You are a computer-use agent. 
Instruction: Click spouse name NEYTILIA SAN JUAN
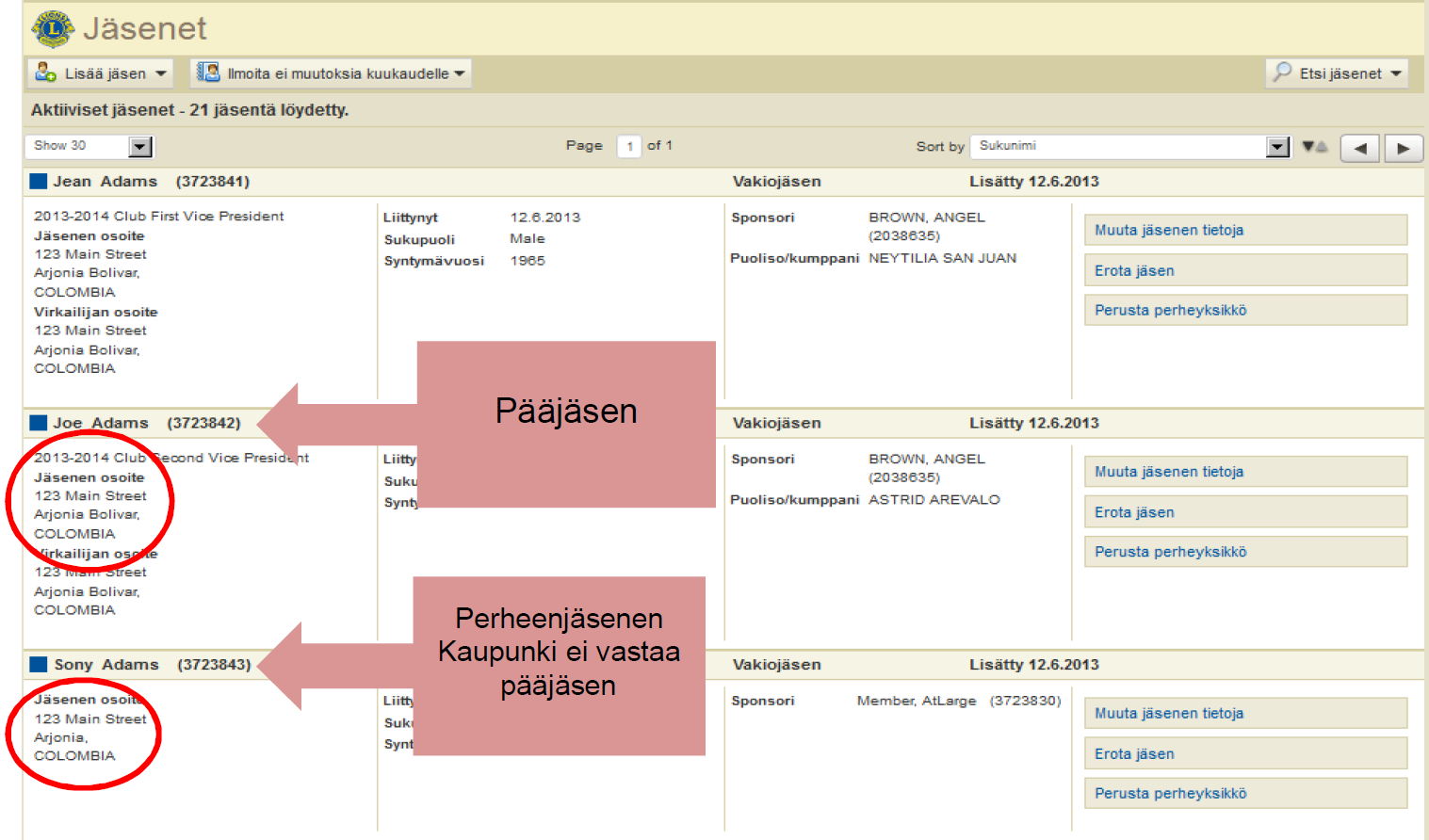(x=942, y=258)
